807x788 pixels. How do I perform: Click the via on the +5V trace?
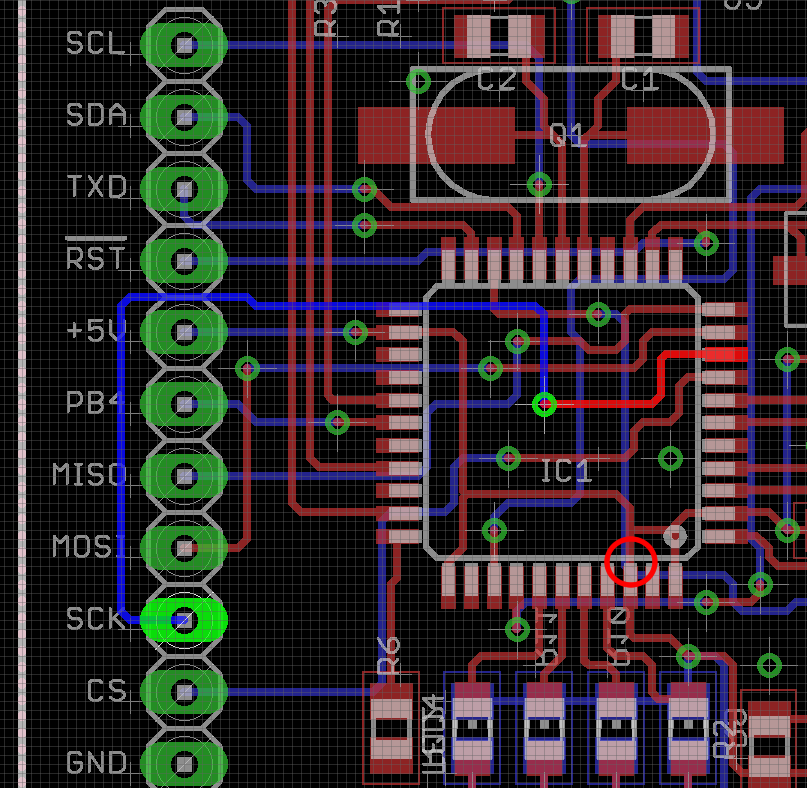pyautogui.click(x=355, y=332)
